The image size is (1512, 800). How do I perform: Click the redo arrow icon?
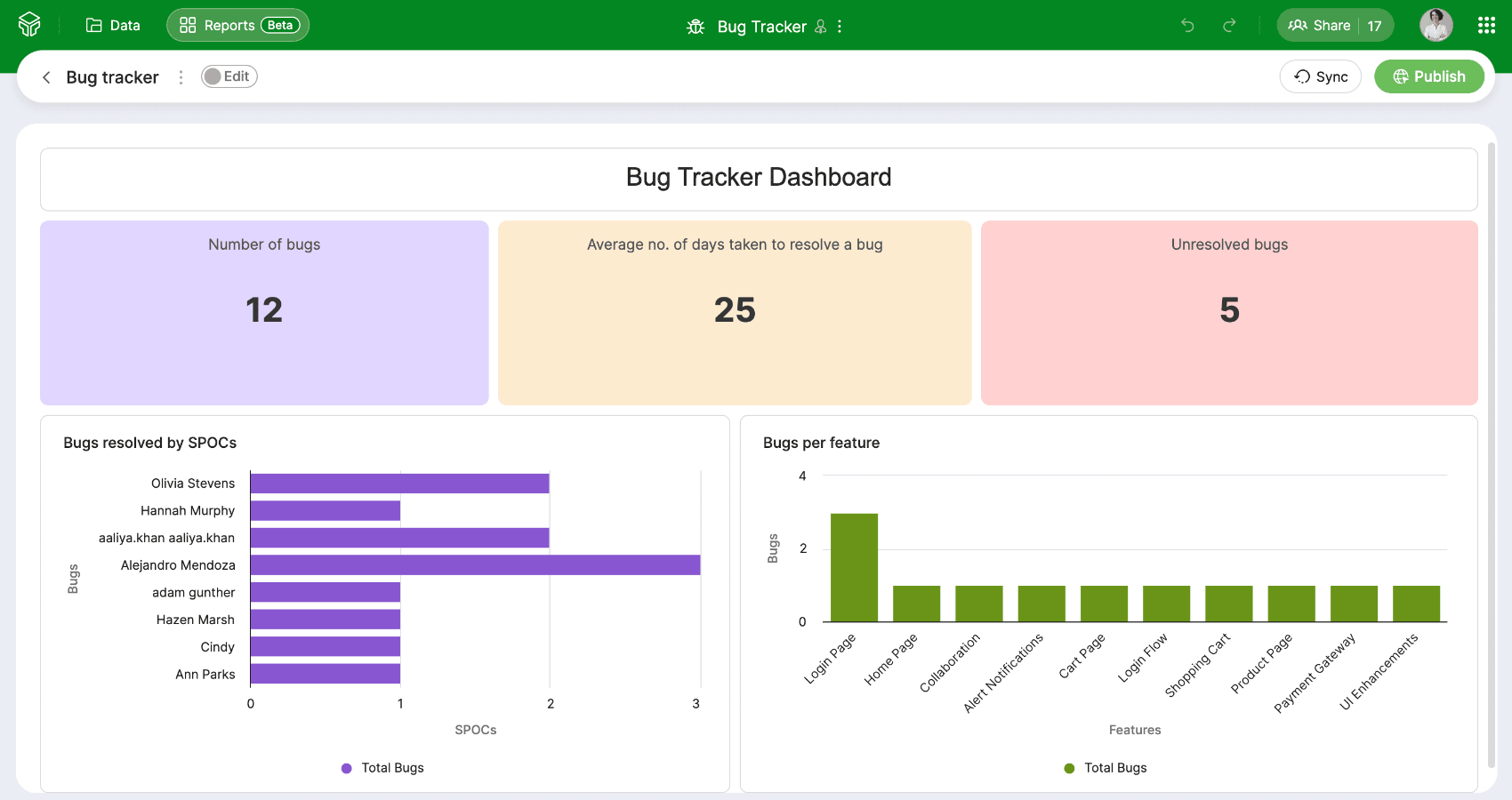[1229, 25]
